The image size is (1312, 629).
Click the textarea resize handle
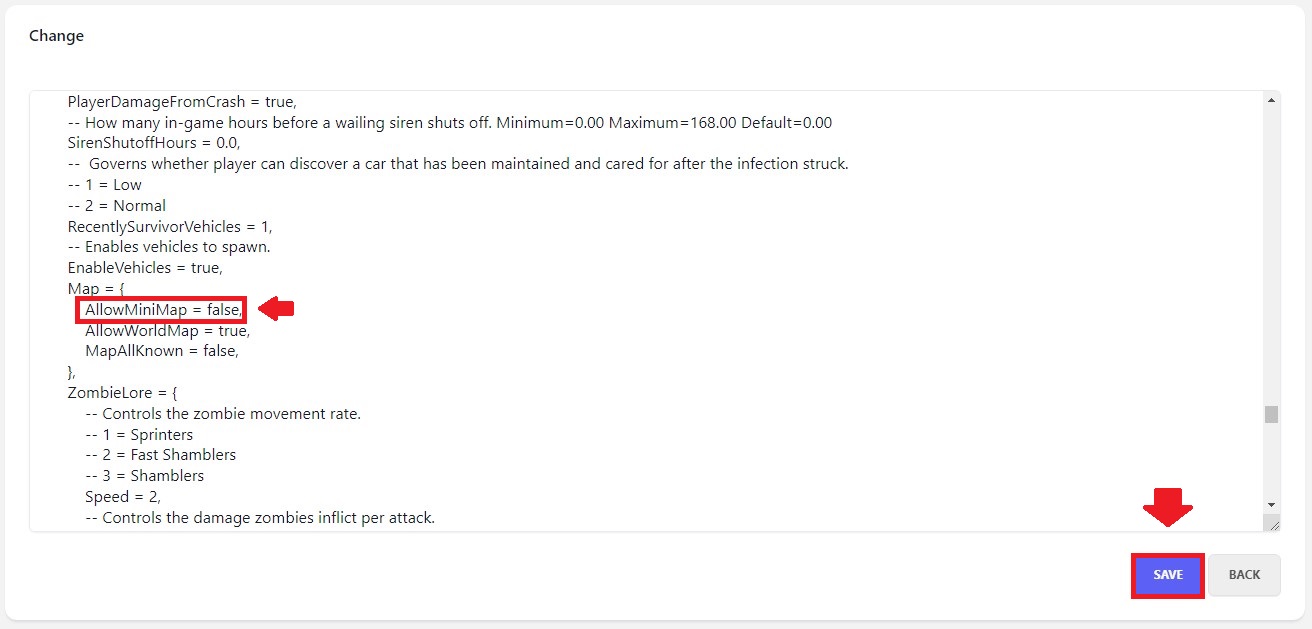coord(1272,523)
